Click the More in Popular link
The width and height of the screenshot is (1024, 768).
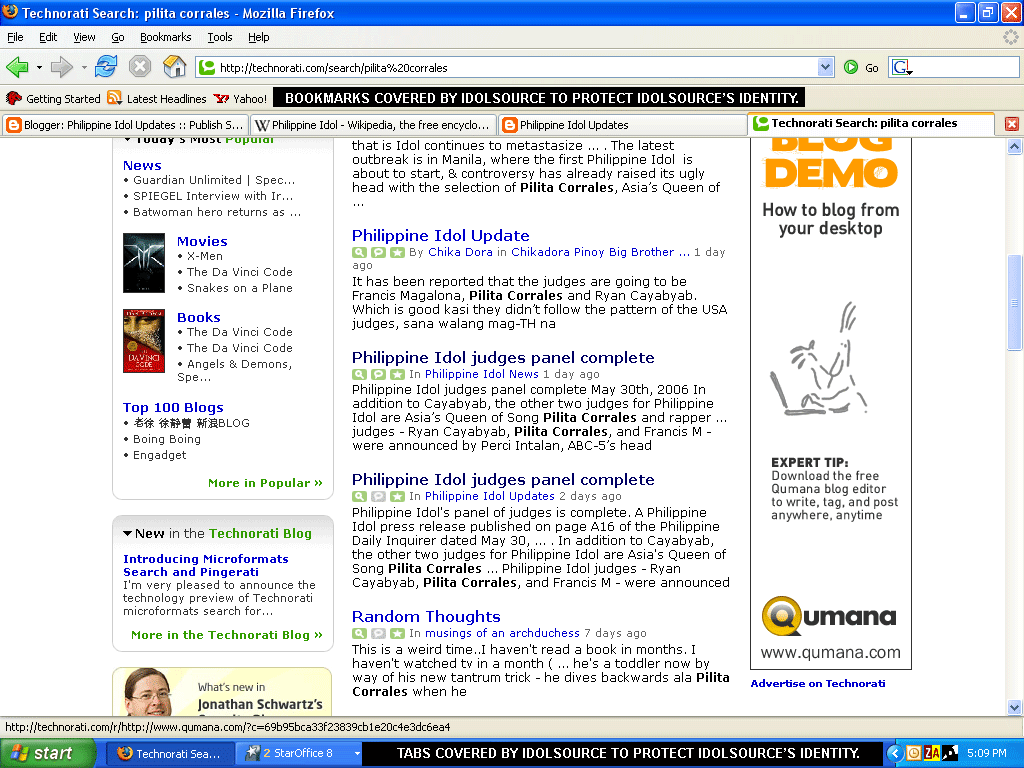(265, 483)
